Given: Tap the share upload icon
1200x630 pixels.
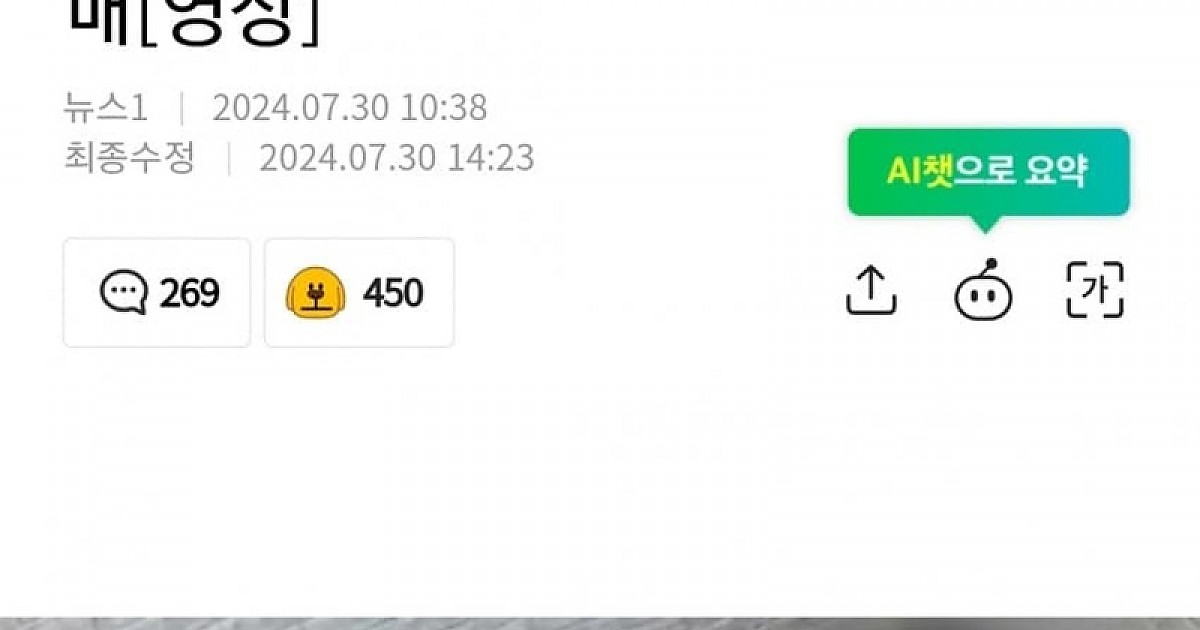Looking at the screenshot, I should pyautogui.click(x=871, y=291).
